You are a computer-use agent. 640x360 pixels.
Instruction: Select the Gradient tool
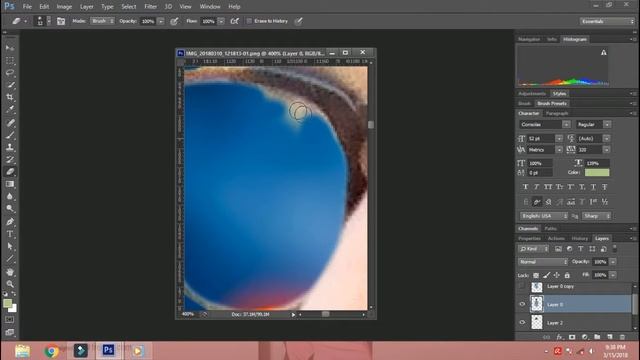(10, 184)
